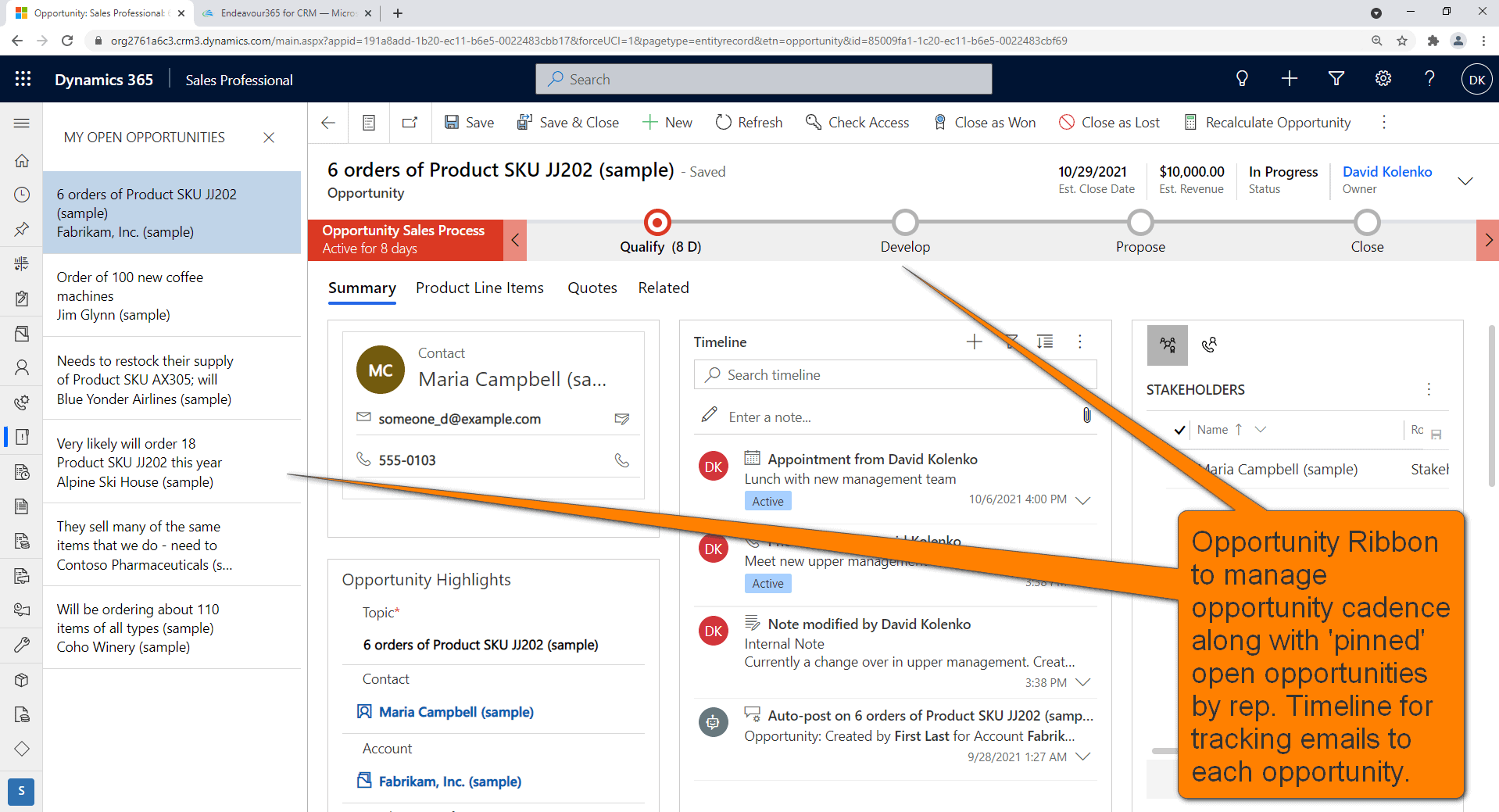This screenshot has width=1499, height=812.
Task: Expand the appointment item chevron in timeline
Action: click(1083, 500)
